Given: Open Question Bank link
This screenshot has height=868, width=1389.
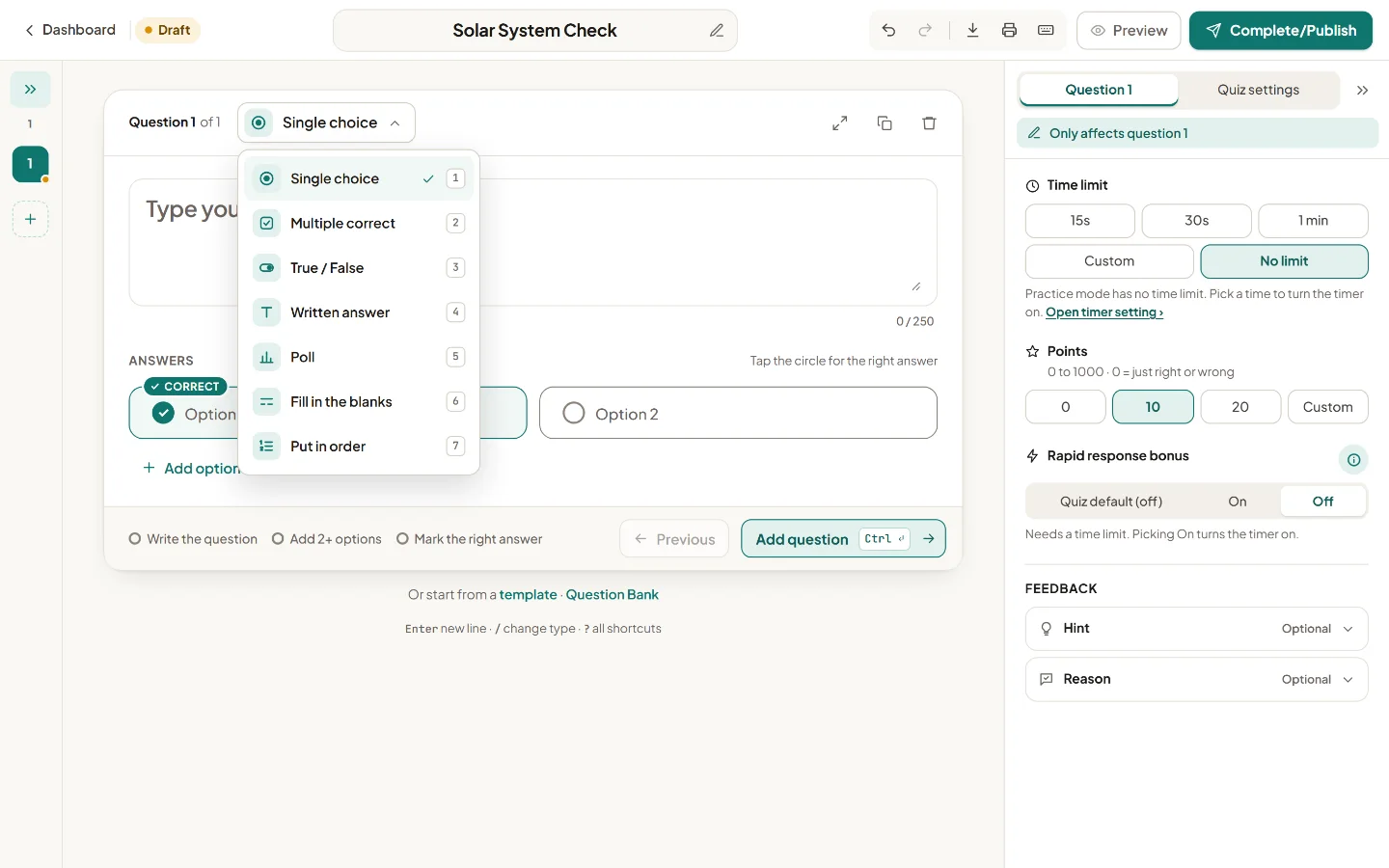Looking at the screenshot, I should 613,595.
